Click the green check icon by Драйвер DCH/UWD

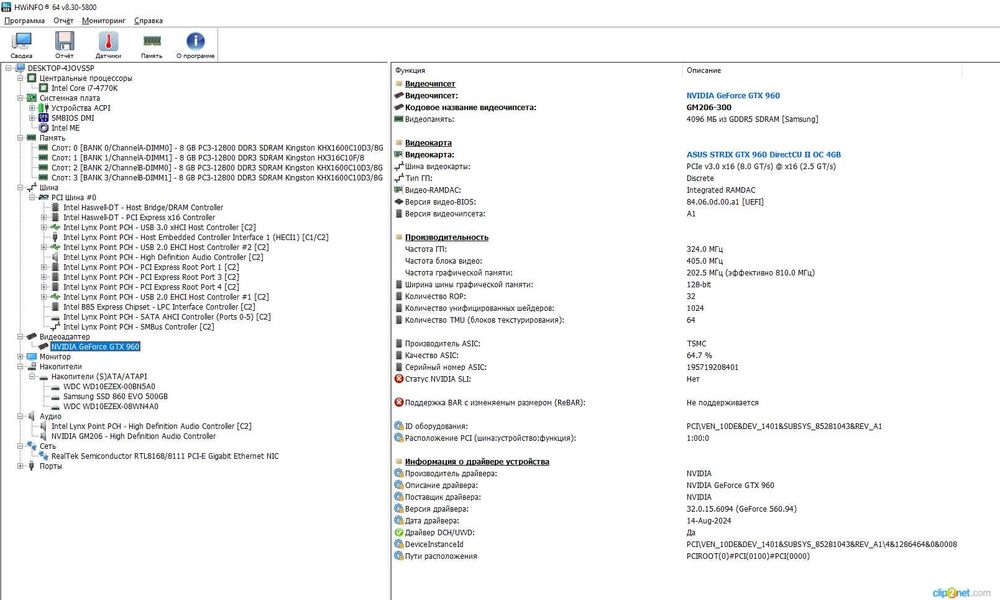tap(399, 532)
